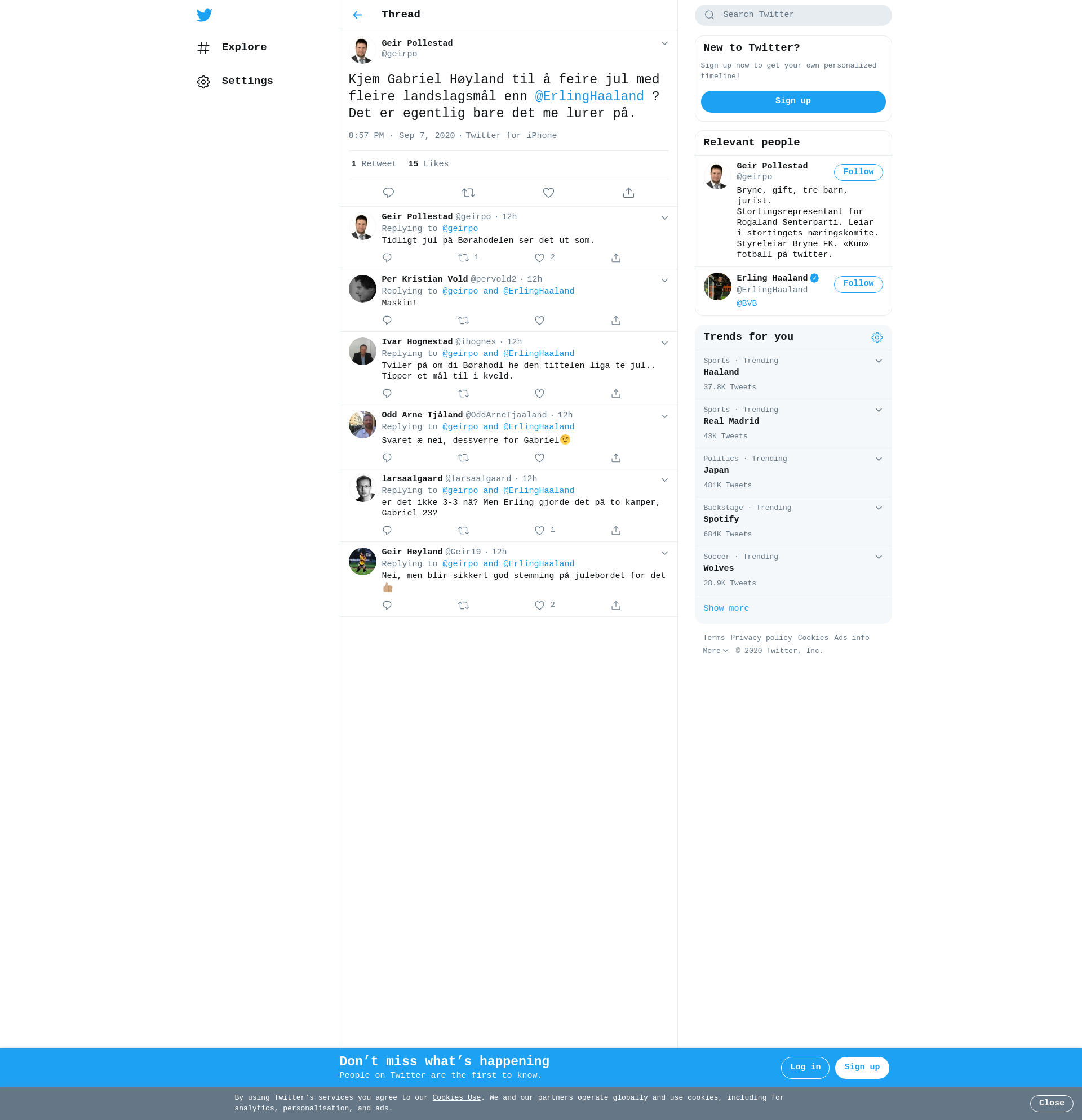The width and height of the screenshot is (1082, 1120).
Task: Open main tweet's more-options chevron
Action: coord(664,43)
